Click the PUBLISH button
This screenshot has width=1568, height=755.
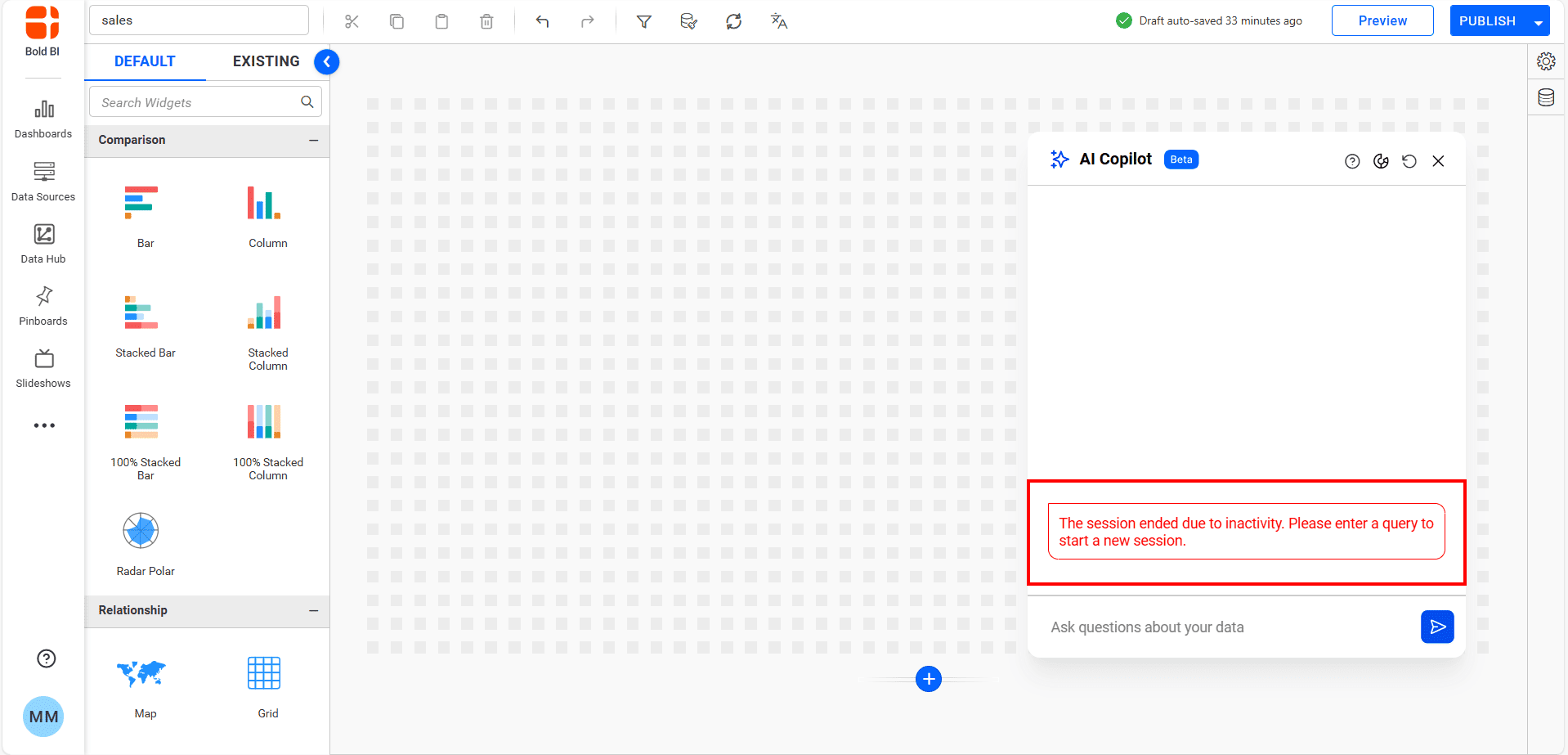pos(1487,20)
